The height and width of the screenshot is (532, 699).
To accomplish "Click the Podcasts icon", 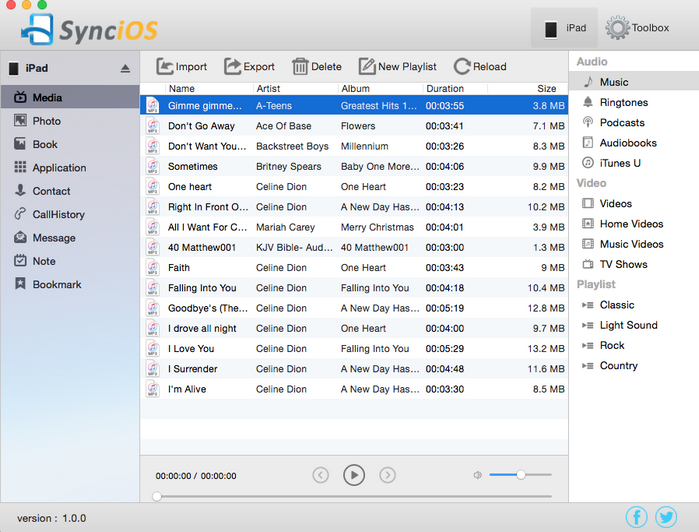I will click(588, 122).
